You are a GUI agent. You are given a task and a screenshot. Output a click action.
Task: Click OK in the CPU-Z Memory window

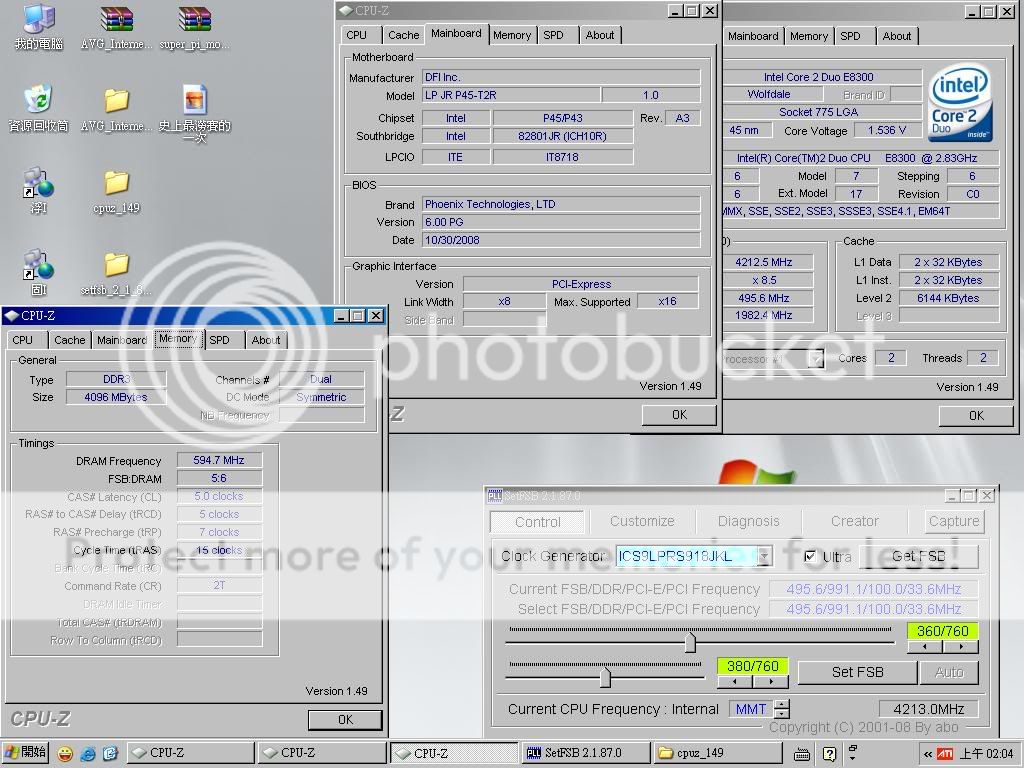pyautogui.click(x=345, y=720)
